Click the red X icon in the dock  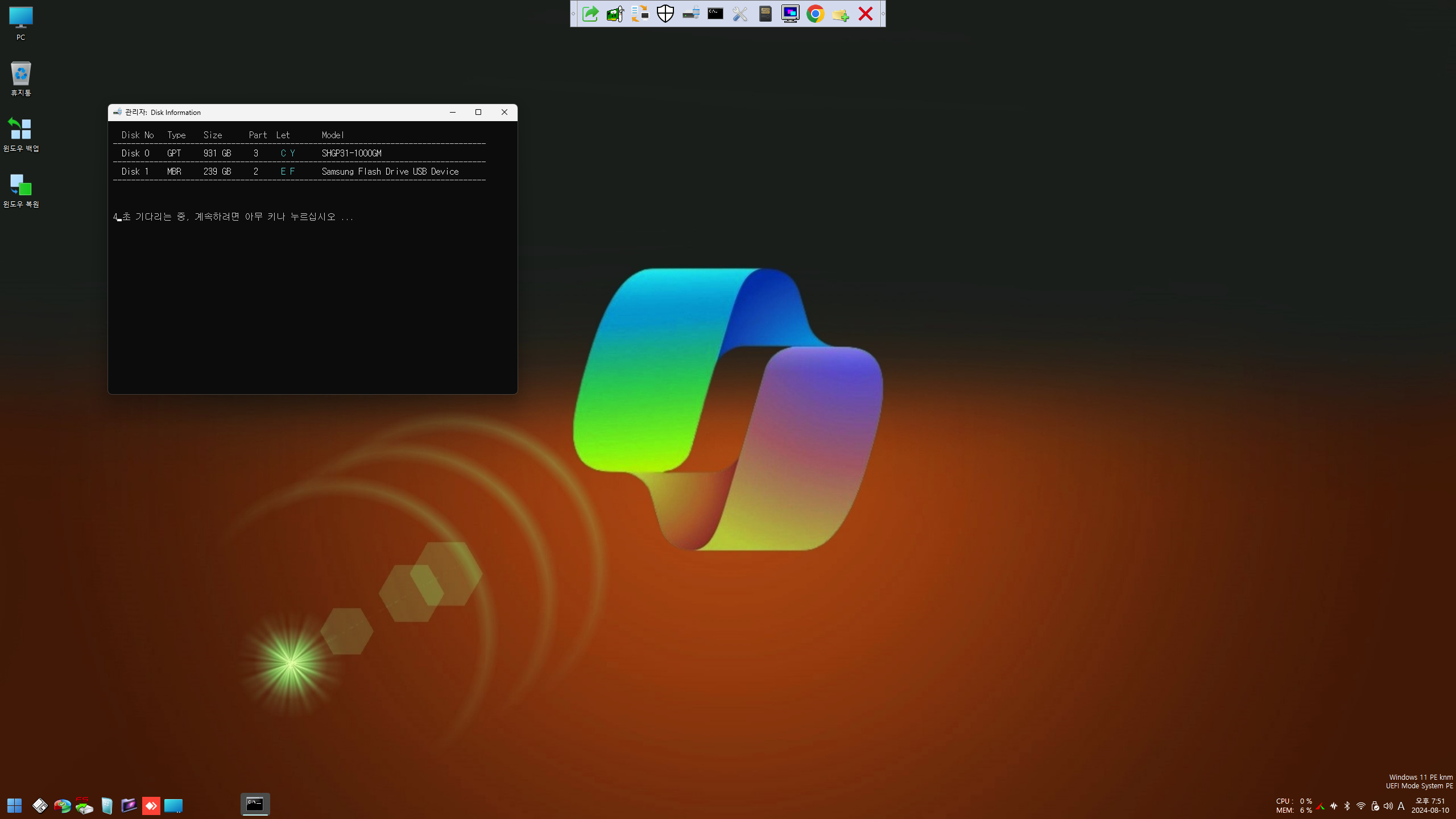(x=865, y=14)
